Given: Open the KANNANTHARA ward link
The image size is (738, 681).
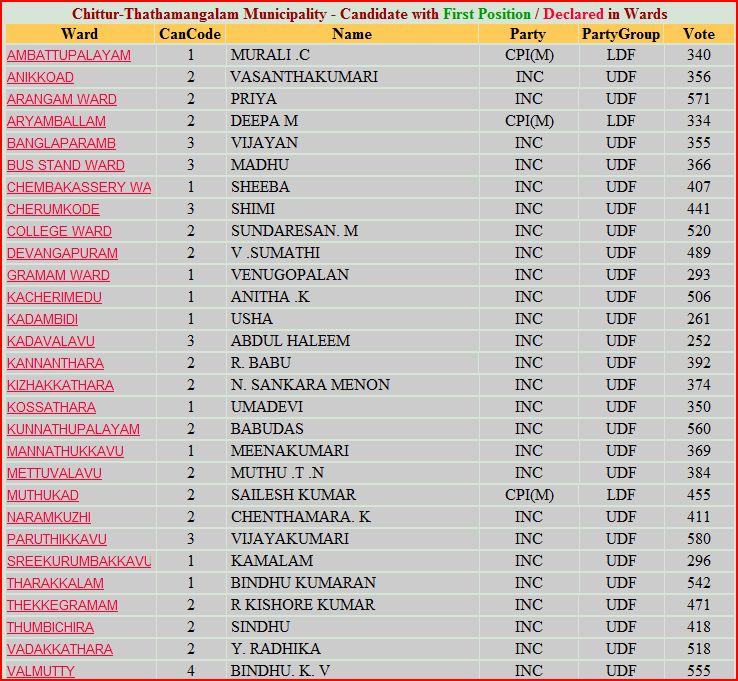Looking at the screenshot, I should [x=55, y=363].
